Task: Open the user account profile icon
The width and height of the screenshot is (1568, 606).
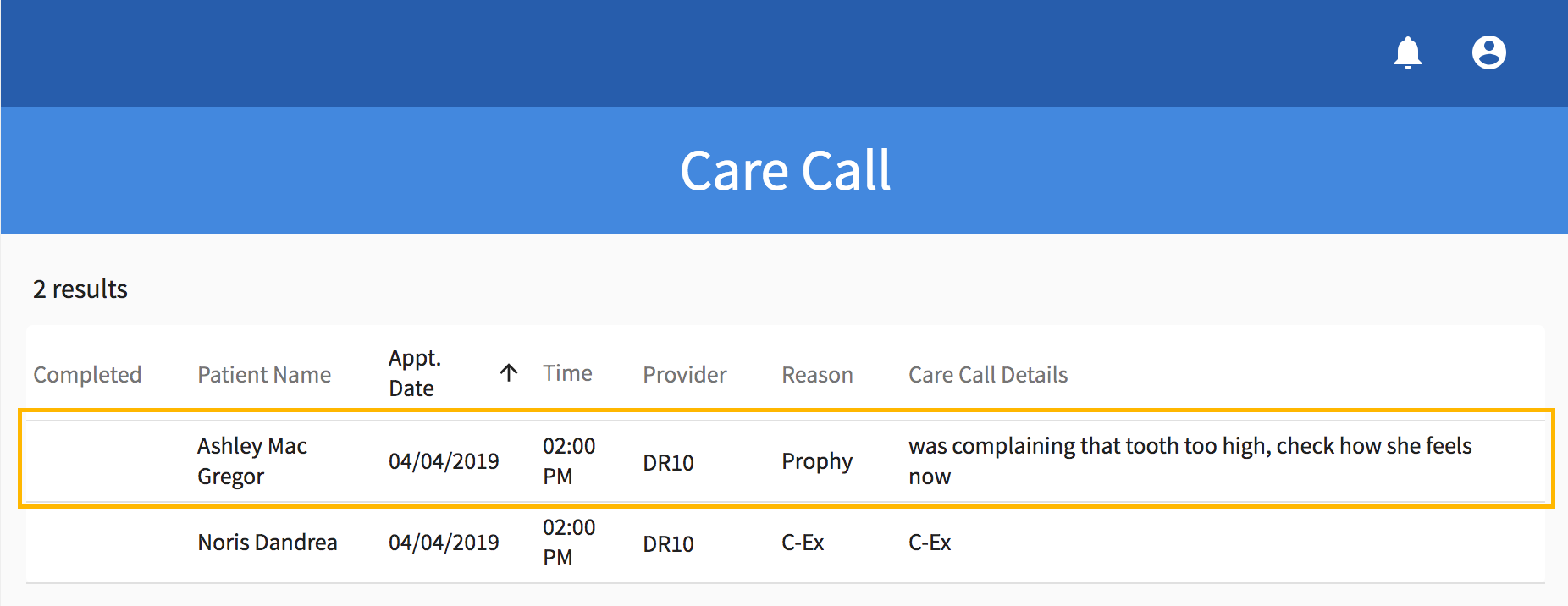Action: click(1488, 52)
